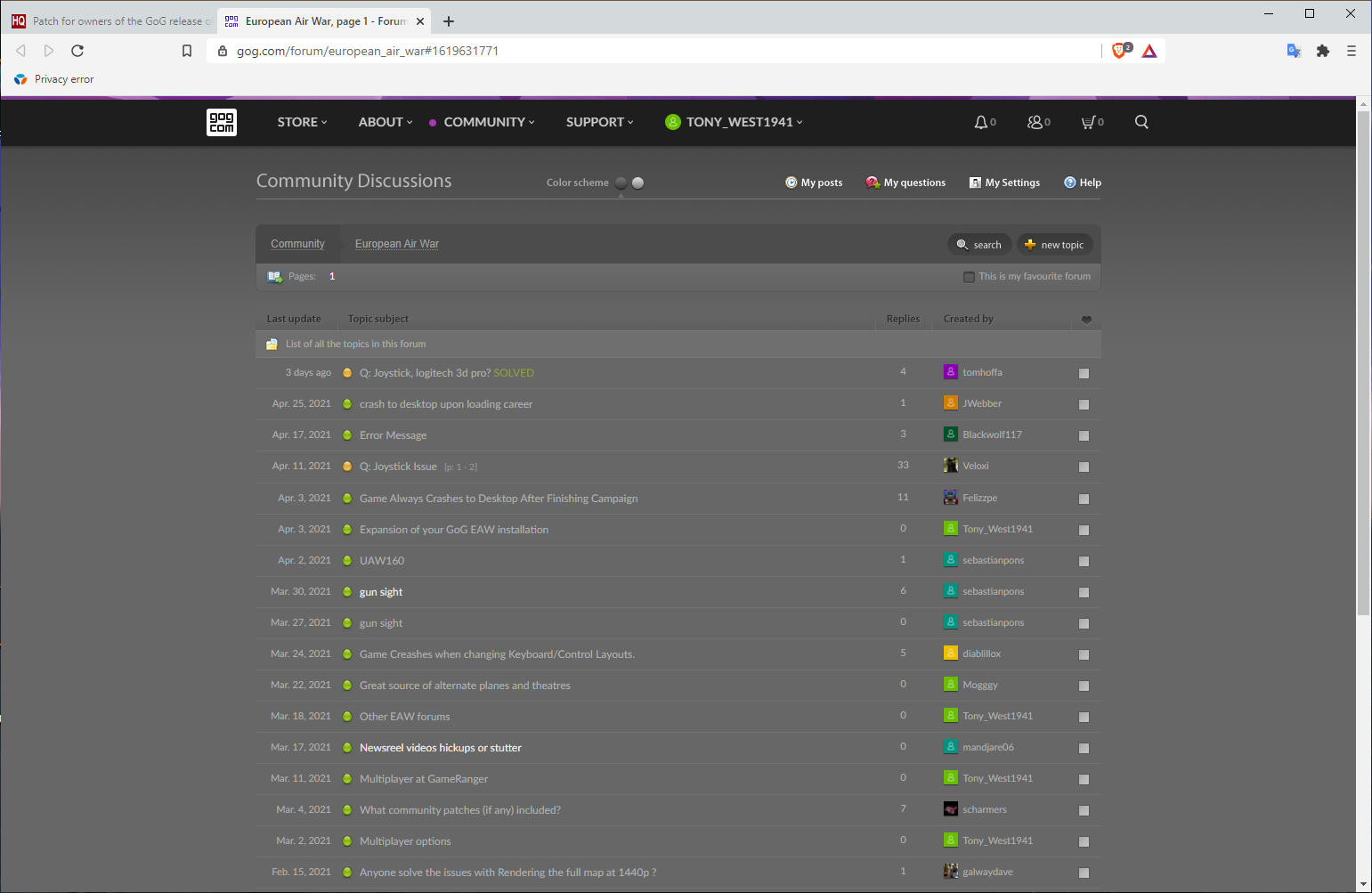Open My posts
The image size is (1372, 893).
coord(814,183)
